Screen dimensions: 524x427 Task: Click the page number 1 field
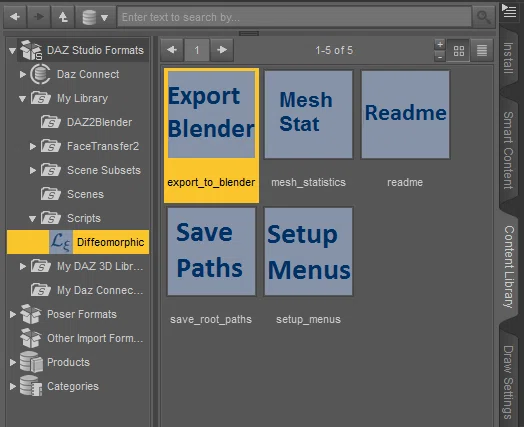(197, 50)
